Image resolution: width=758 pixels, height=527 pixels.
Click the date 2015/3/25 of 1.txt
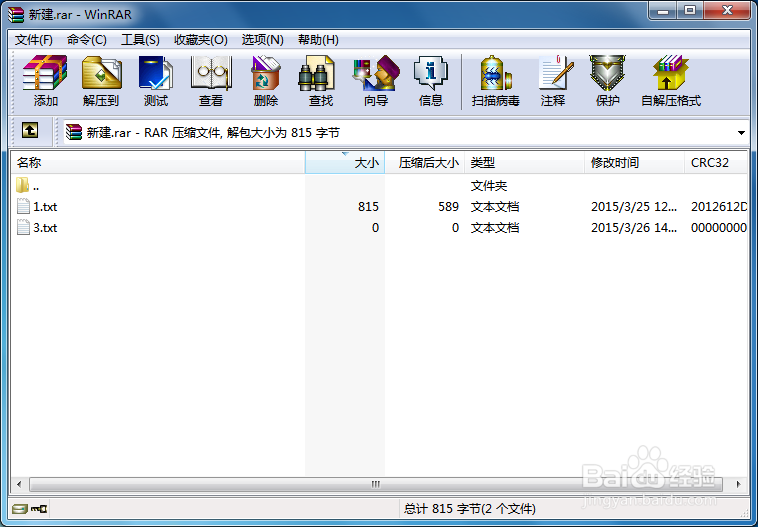tap(634, 207)
